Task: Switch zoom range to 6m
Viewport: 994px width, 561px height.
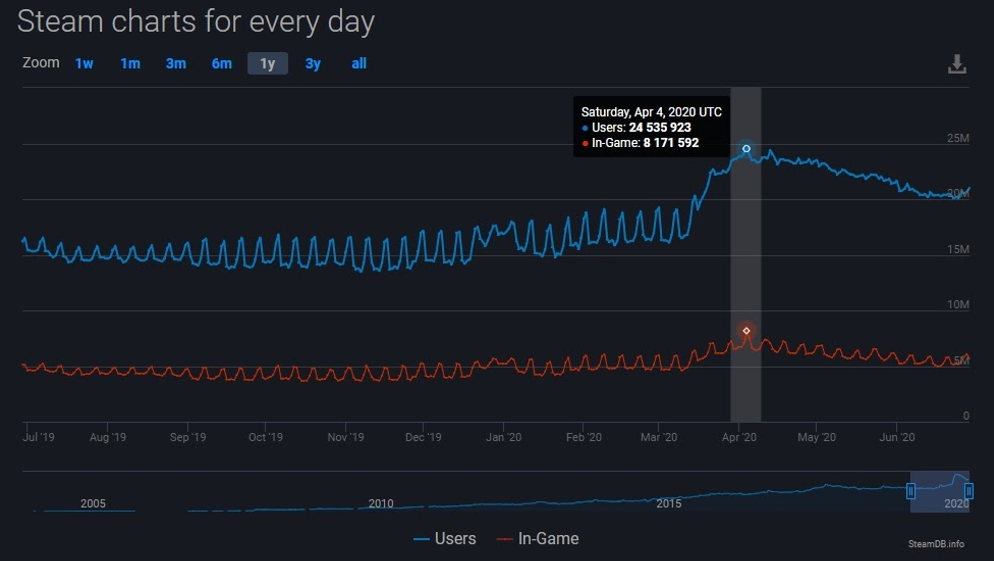Action: coord(222,63)
